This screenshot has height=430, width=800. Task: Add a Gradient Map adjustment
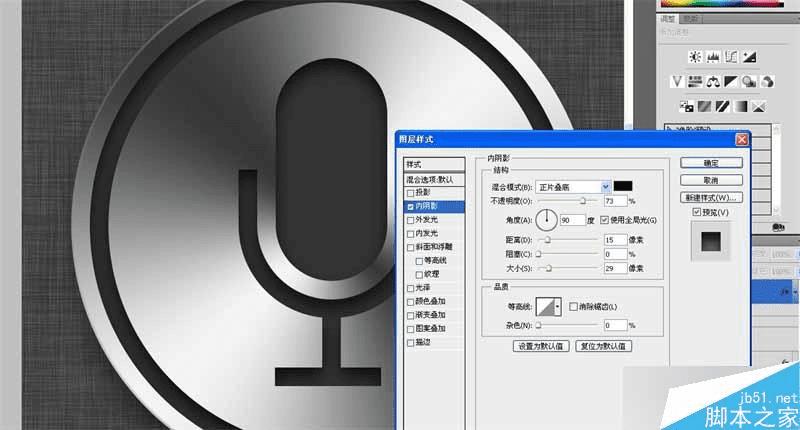[x=740, y=107]
